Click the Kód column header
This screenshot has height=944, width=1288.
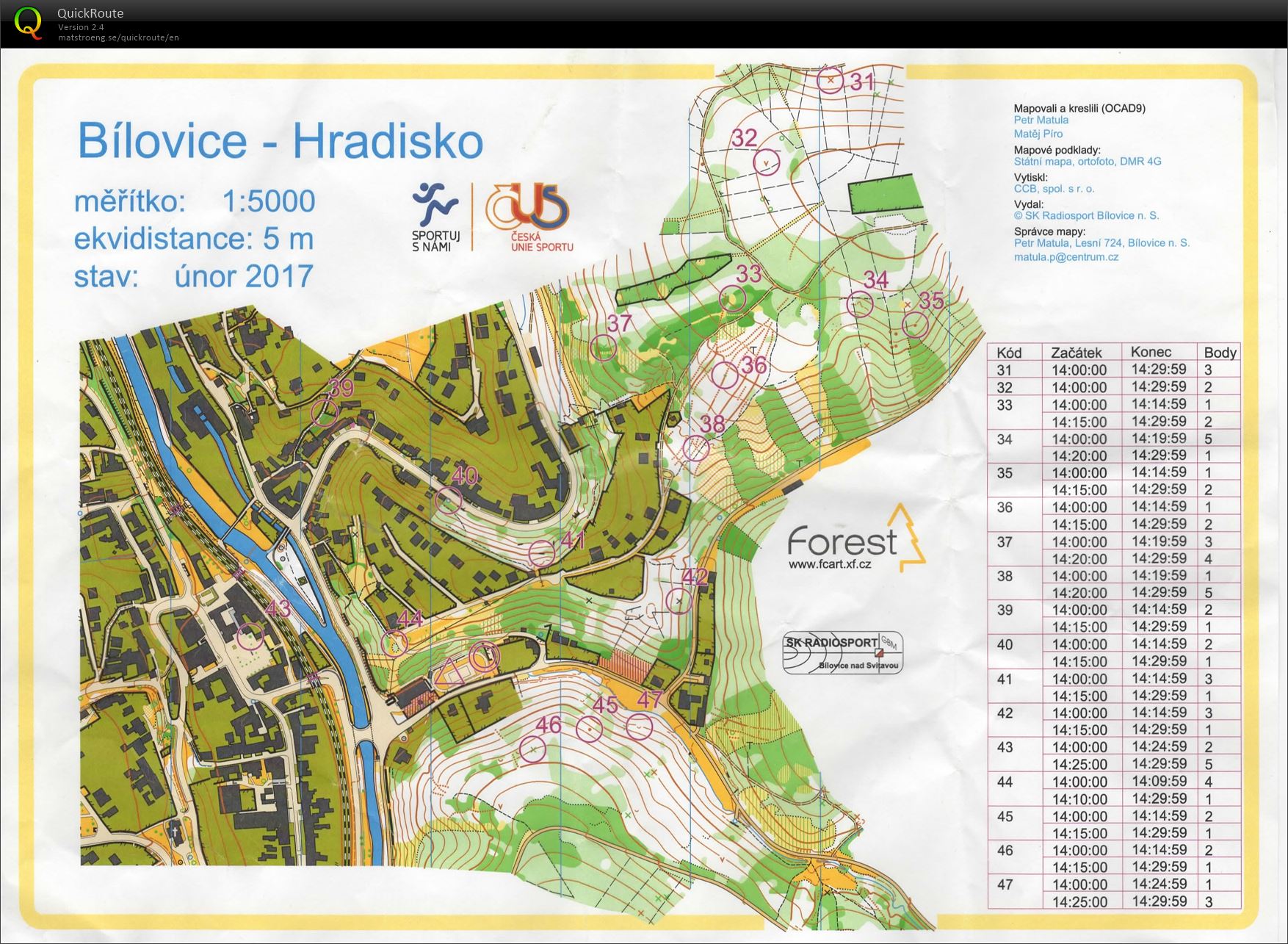coord(1009,353)
